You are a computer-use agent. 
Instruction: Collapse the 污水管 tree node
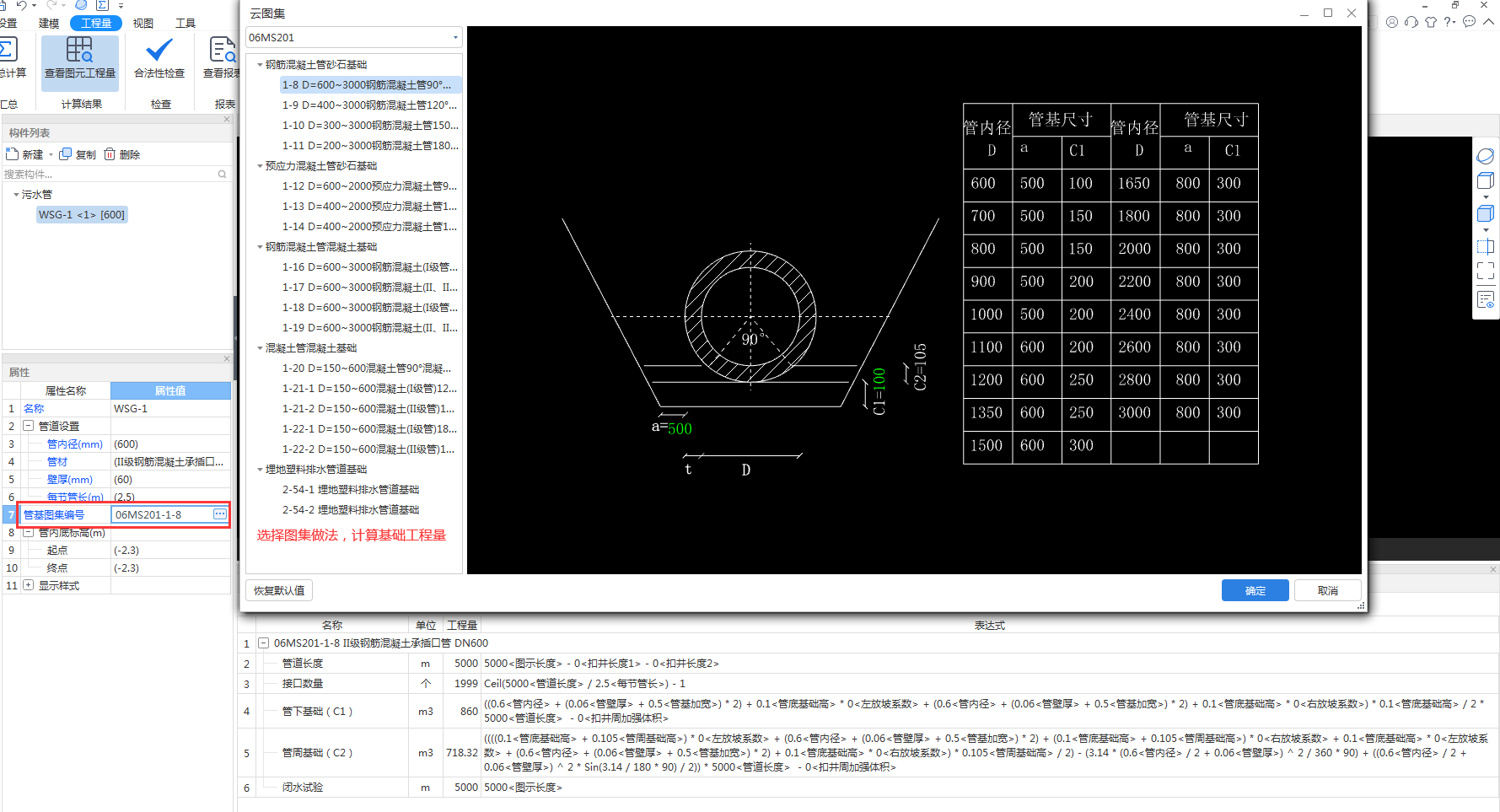pos(16,194)
